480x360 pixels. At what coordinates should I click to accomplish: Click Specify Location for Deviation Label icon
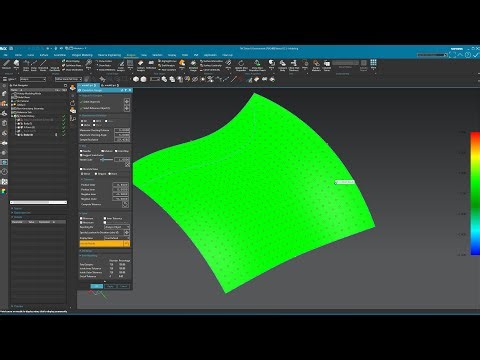pyautogui.click(x=127, y=233)
